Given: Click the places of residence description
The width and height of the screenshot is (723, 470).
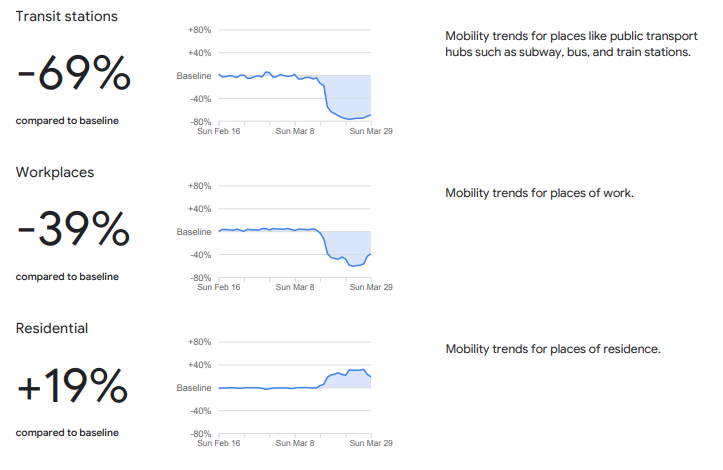Looking at the screenshot, I should 553,349.
